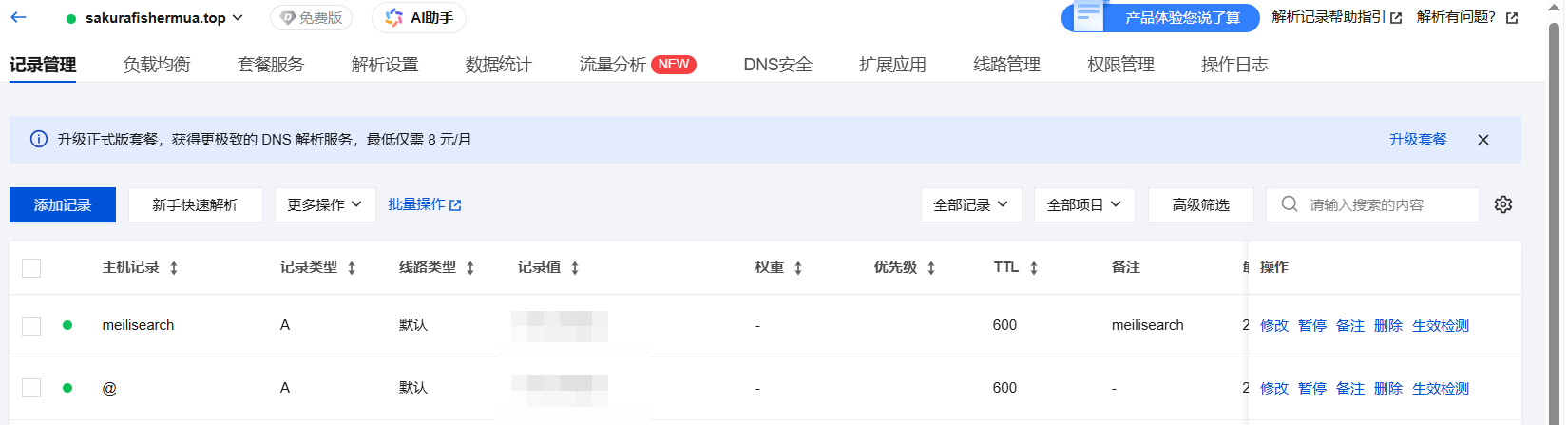
Task: Sort by 记录类型 column
Action: click(x=352, y=268)
